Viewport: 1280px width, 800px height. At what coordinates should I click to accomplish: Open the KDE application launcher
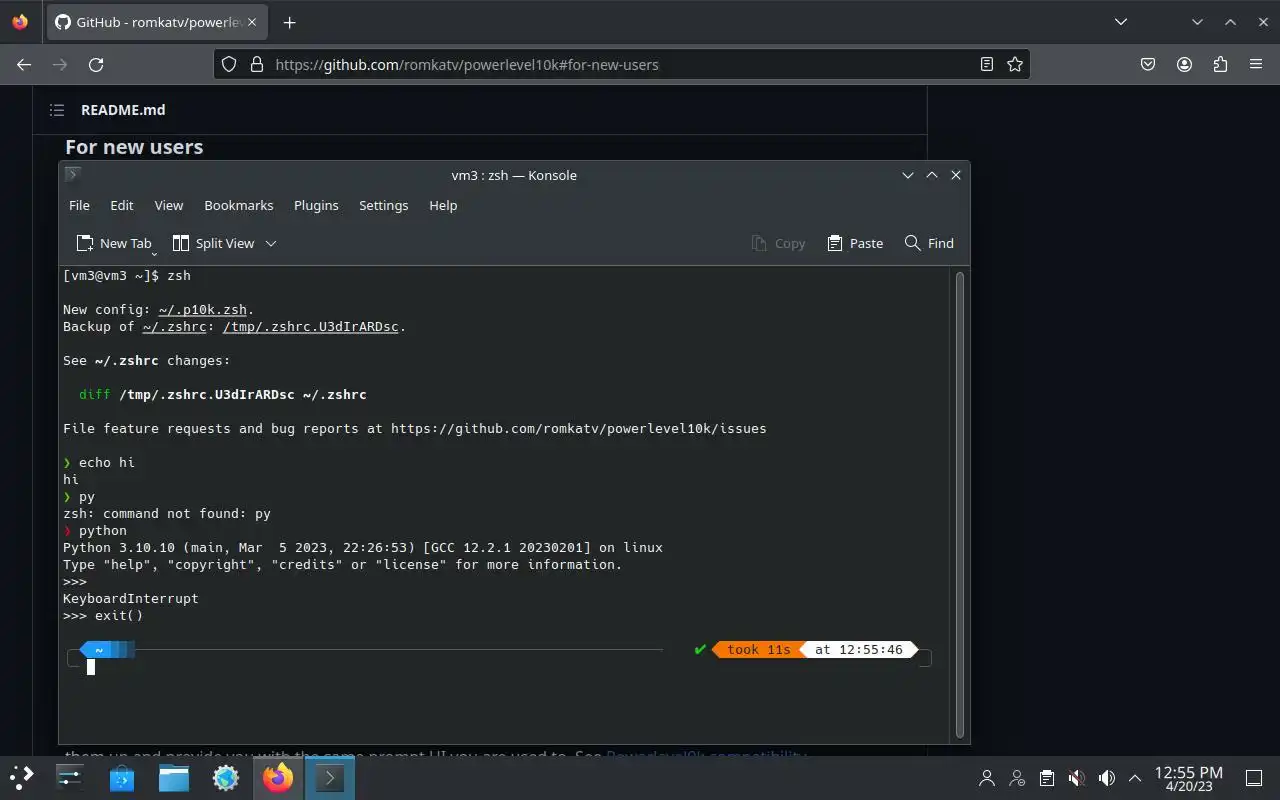(x=22, y=777)
